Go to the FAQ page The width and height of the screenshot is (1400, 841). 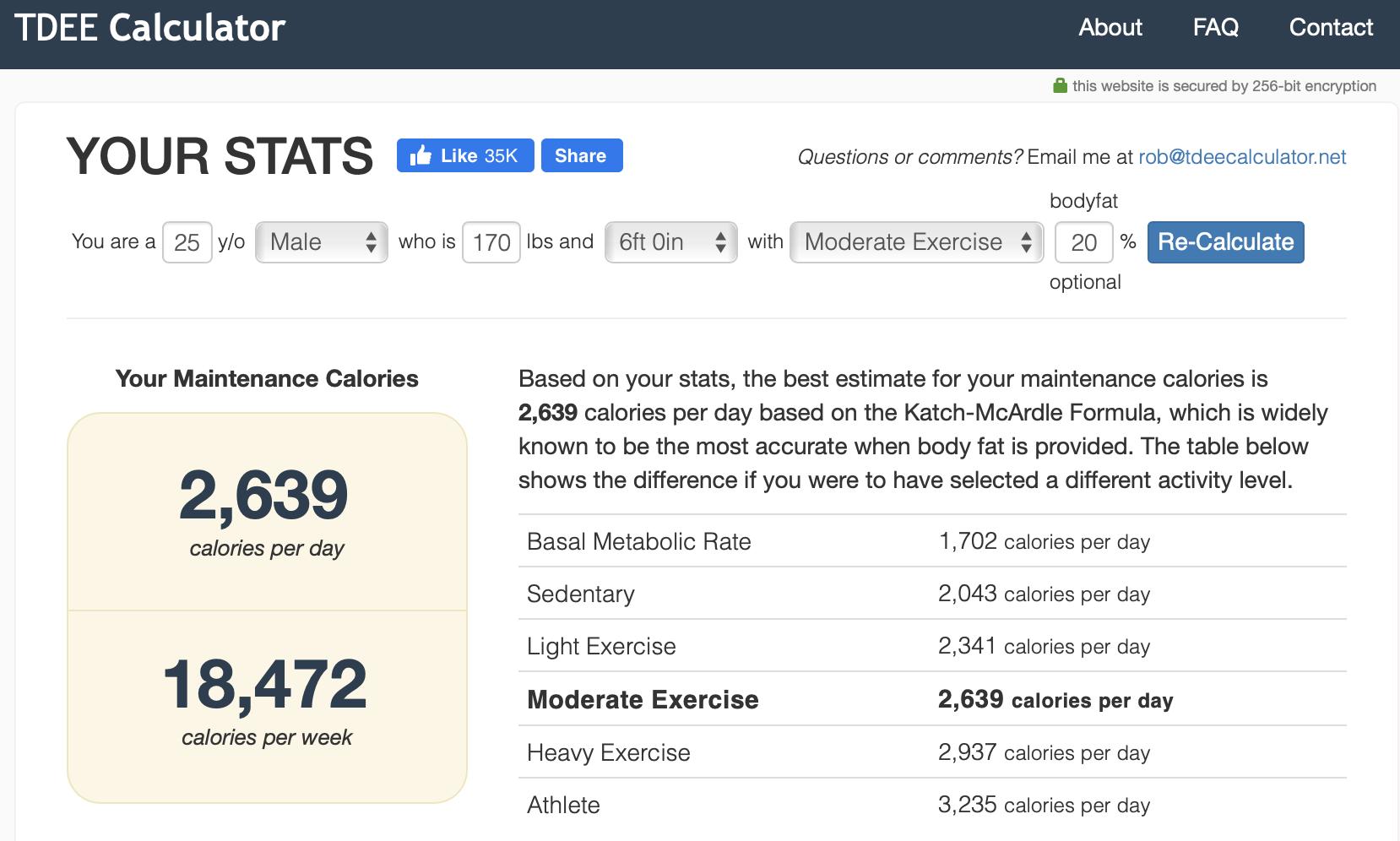click(1215, 28)
